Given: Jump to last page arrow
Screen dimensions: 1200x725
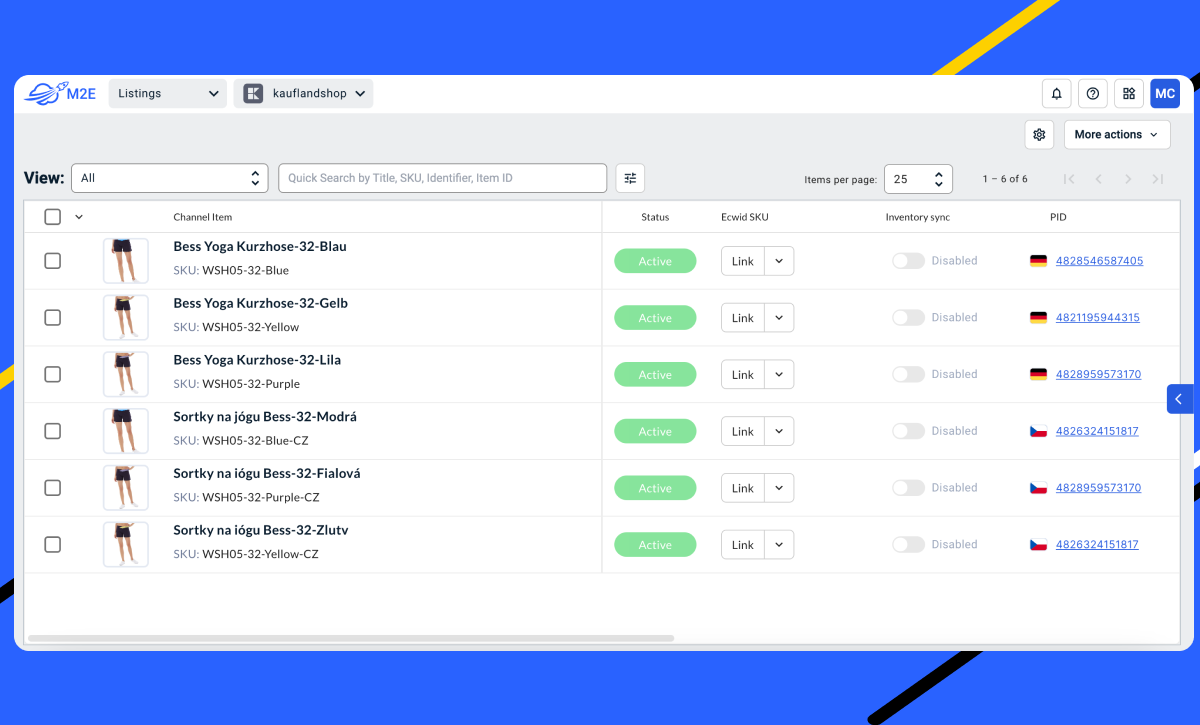Looking at the screenshot, I should (1158, 179).
